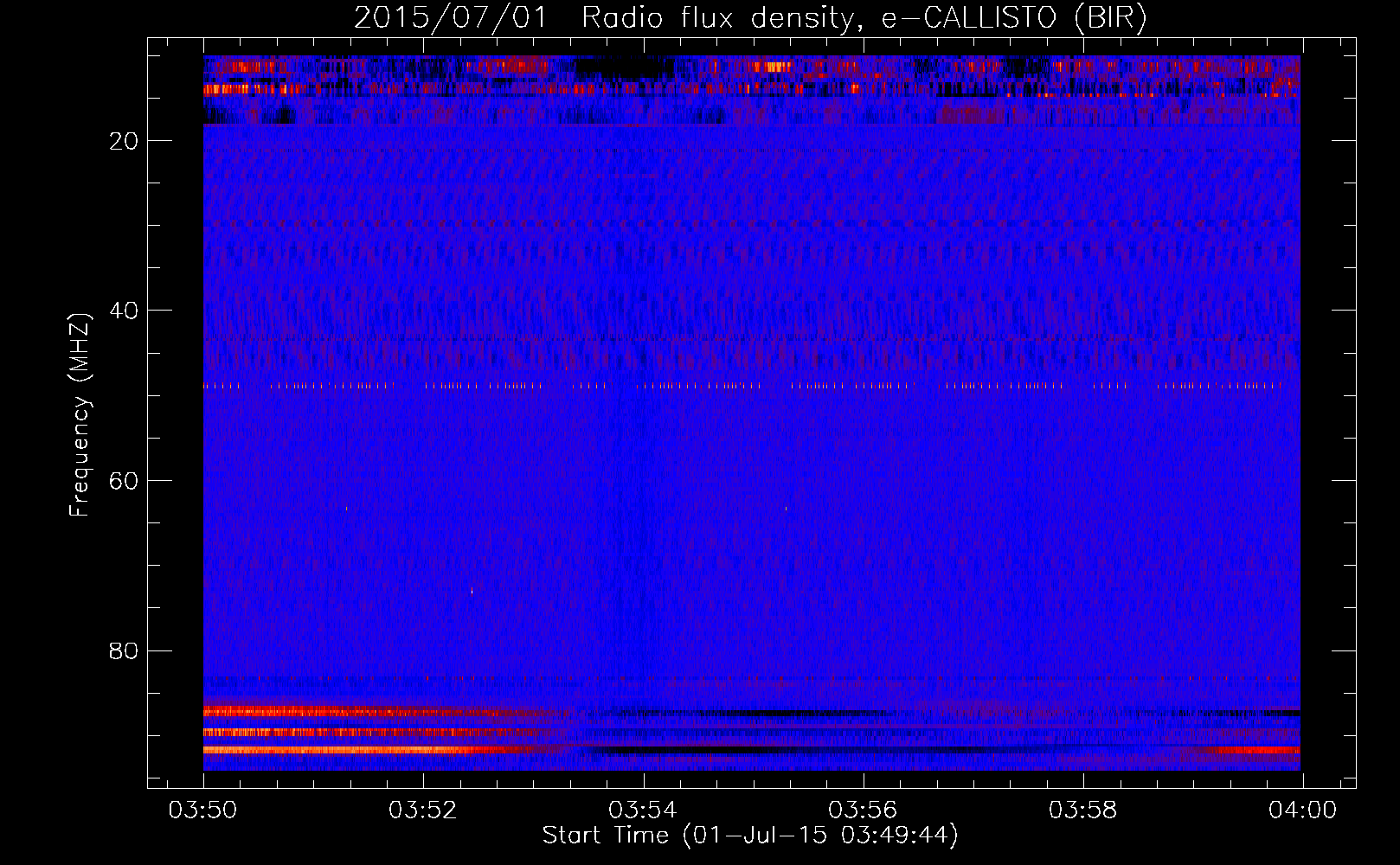The width and height of the screenshot is (1400, 865).
Task: Click the '03:58' time tick label
Action: point(1082,811)
